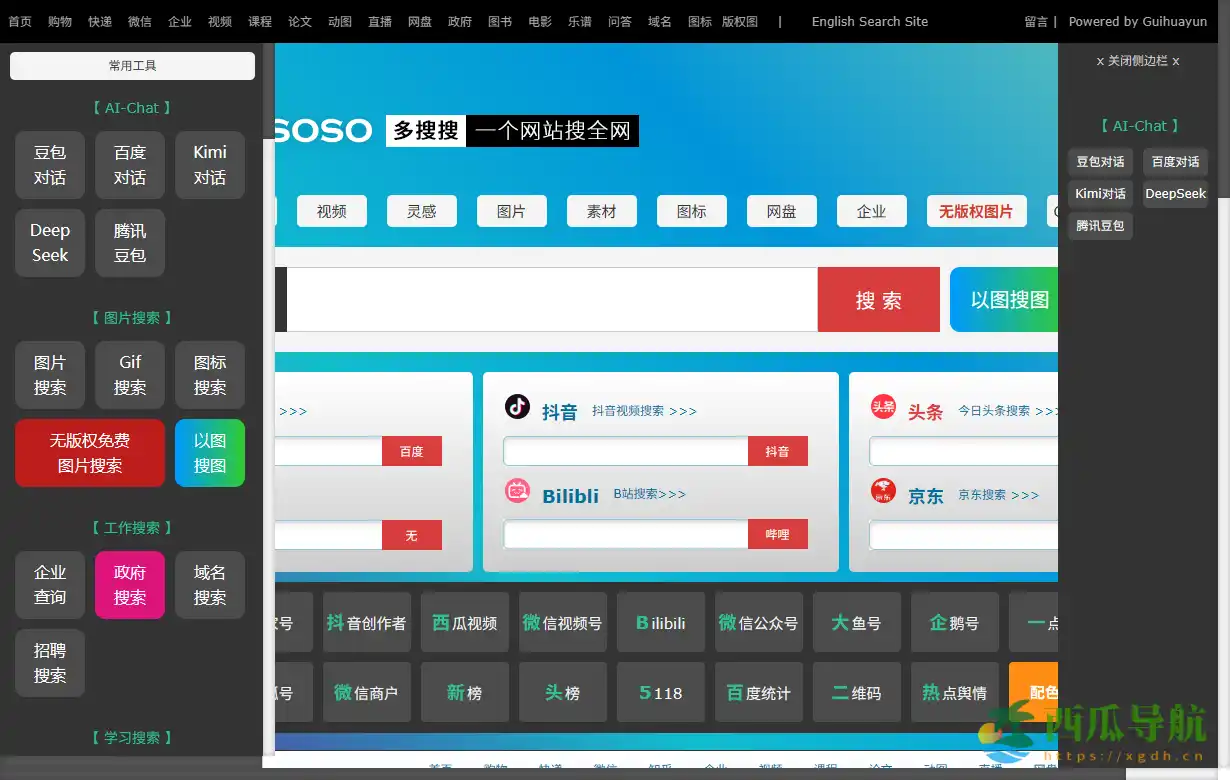
Task: Launch DeepSeek chat from the left sidebar
Action: tap(49, 243)
